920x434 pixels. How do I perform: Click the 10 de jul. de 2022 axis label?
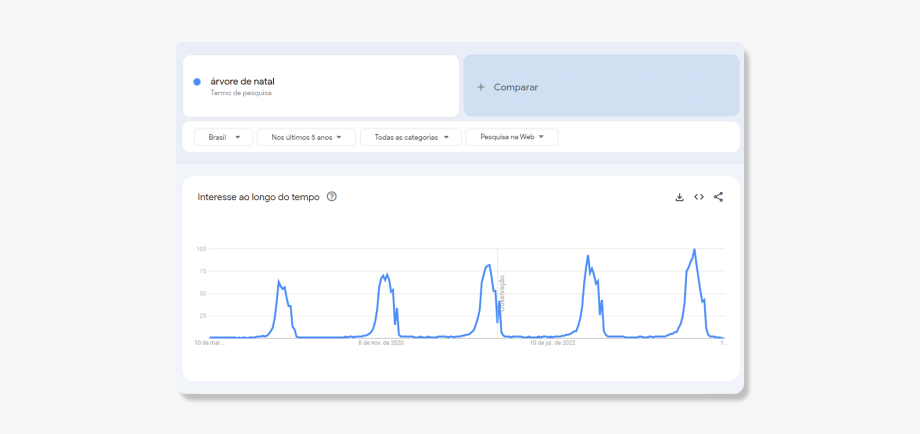[x=553, y=343]
